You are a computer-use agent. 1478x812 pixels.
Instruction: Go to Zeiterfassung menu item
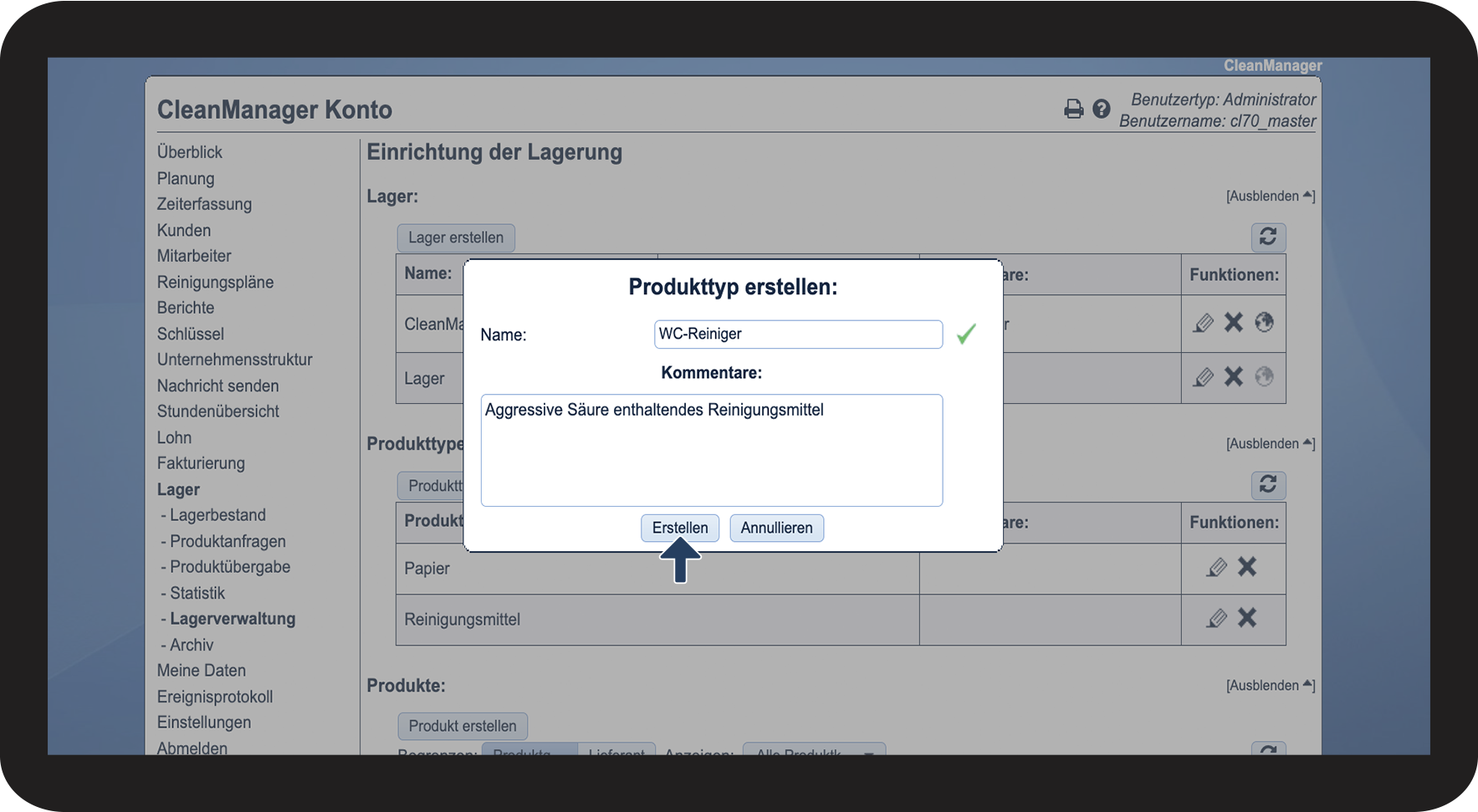[x=204, y=204]
